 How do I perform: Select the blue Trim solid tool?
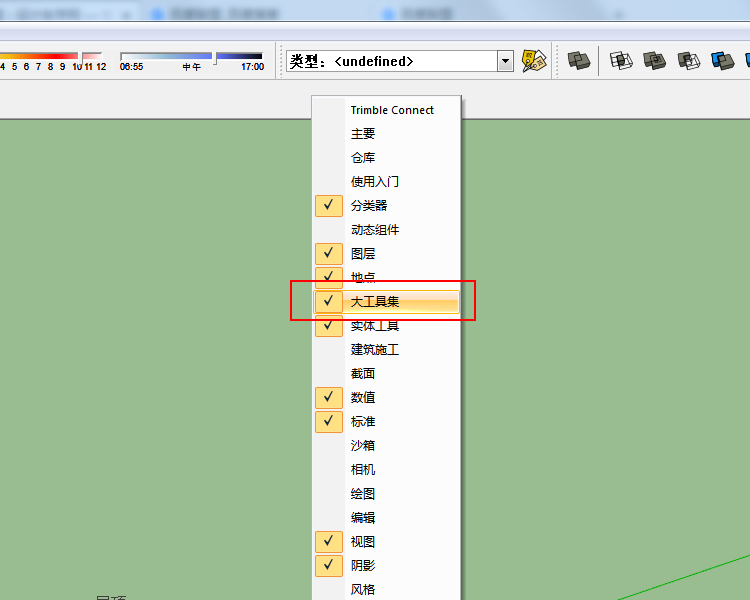(722, 61)
